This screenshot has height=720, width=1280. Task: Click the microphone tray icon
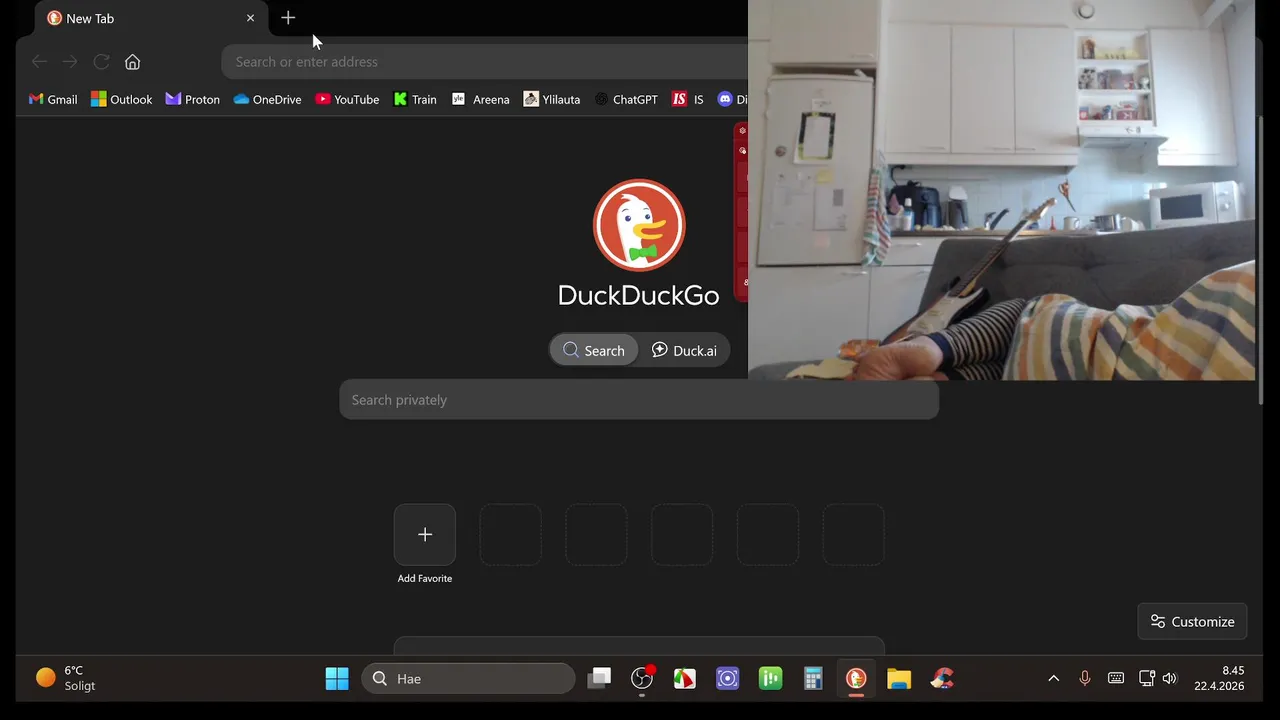coord(1085,679)
